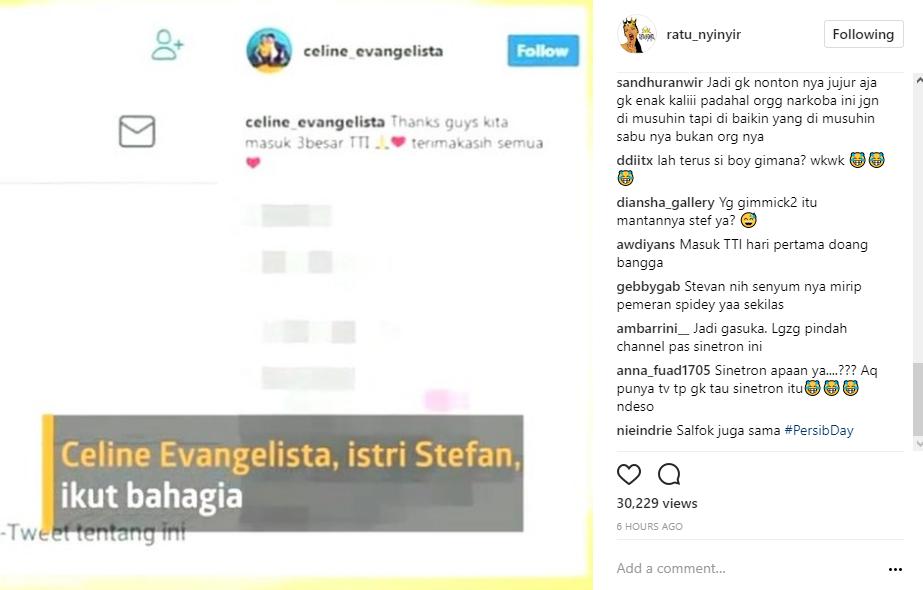923x590 pixels.
Task: Click the 30,229 views count
Action: [x=656, y=503]
